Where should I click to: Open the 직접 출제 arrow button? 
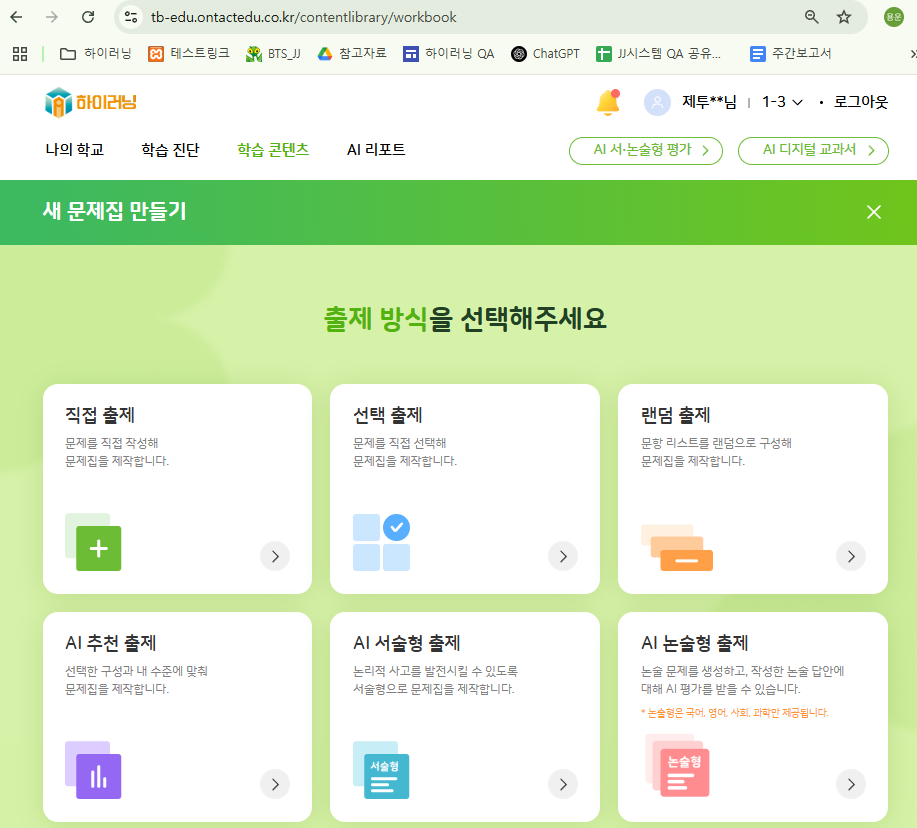tap(275, 556)
